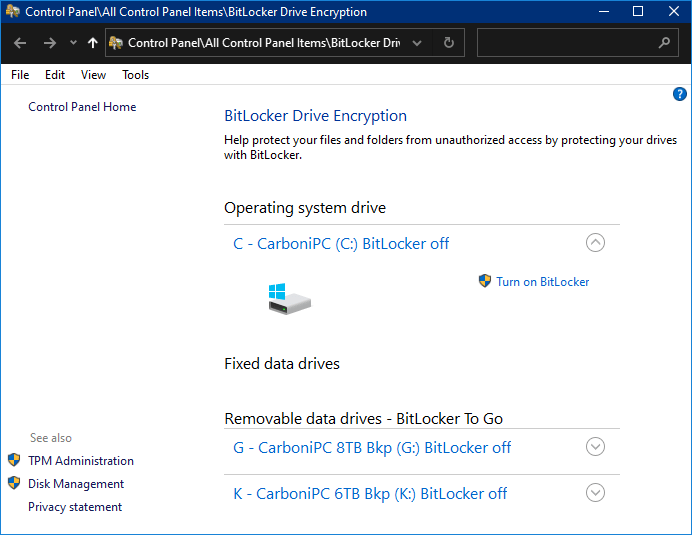The height and width of the screenshot is (535, 692).
Task: Open the Edit menu
Action: tap(55, 75)
